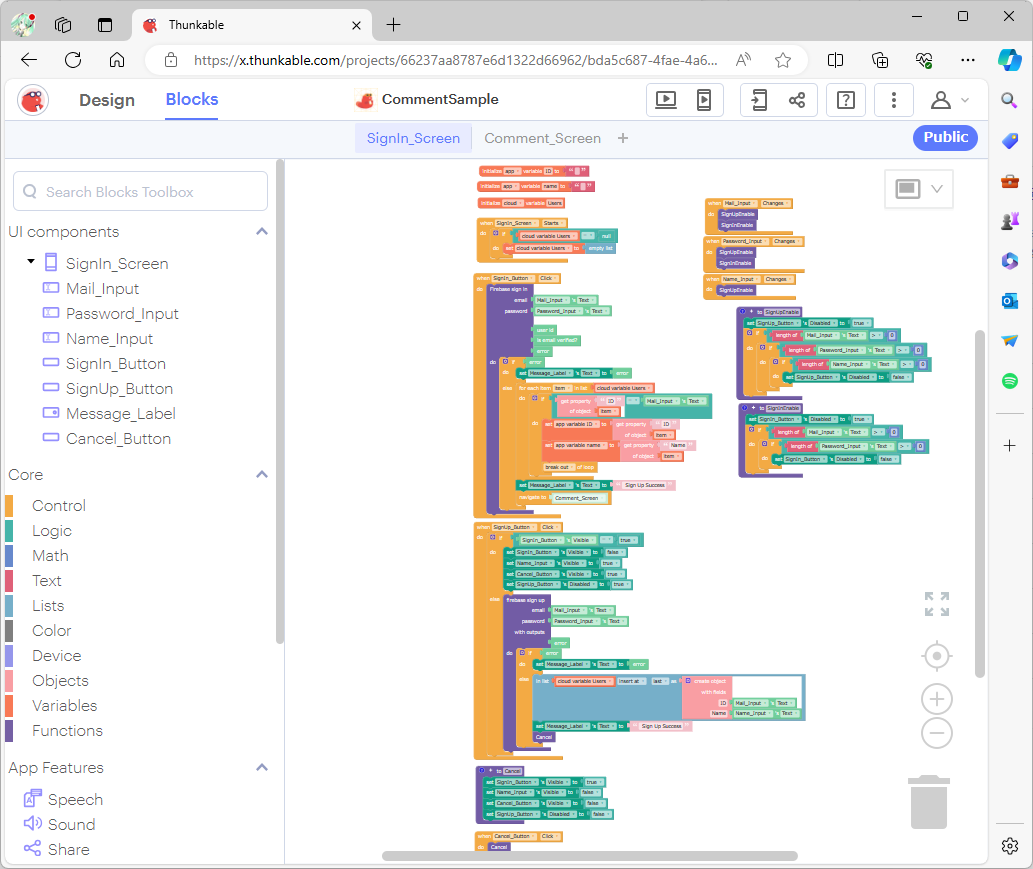Open Spotify in Edge sidebar
The image size is (1033, 869).
[x=1009, y=381]
